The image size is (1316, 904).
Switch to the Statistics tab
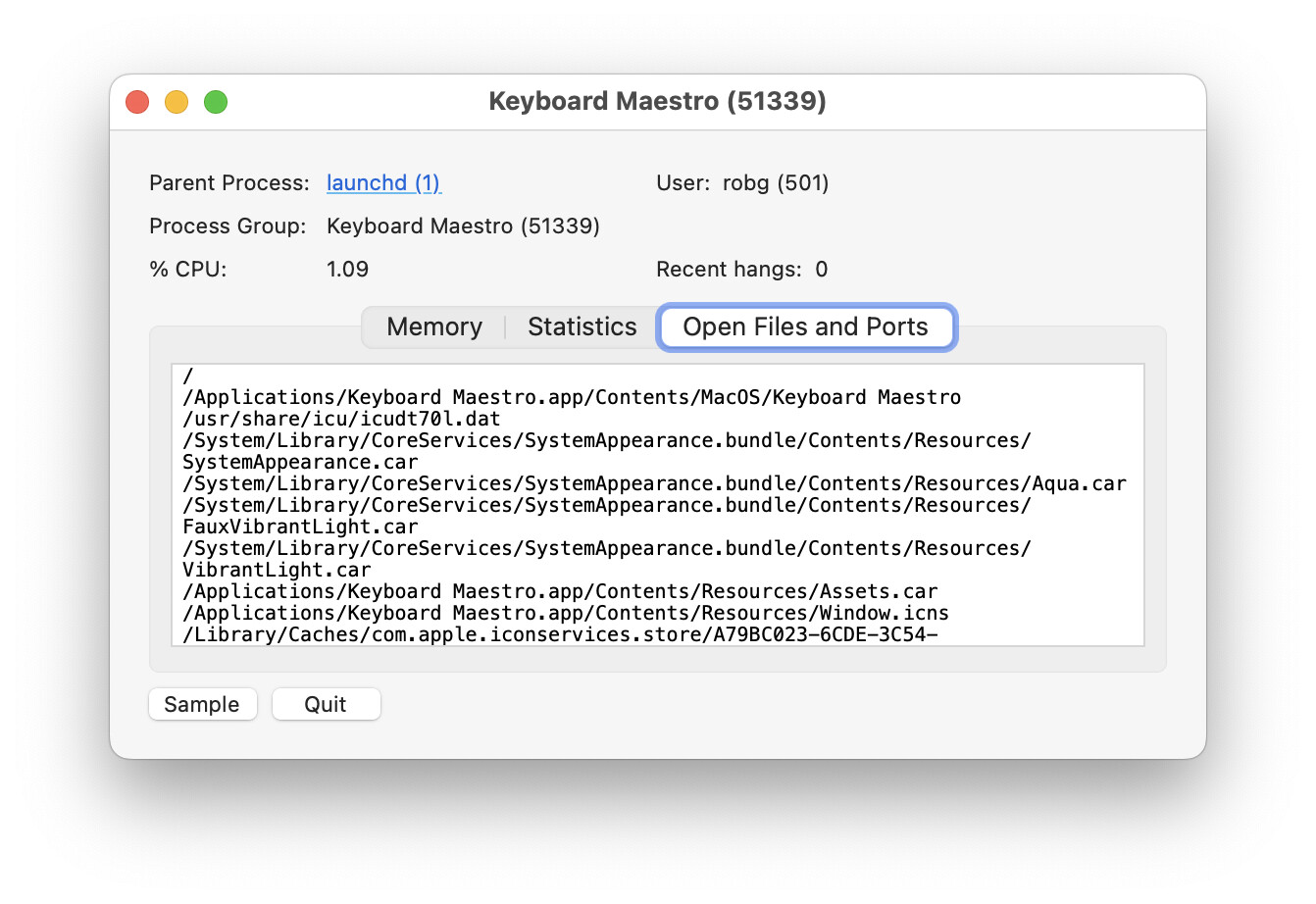pyautogui.click(x=582, y=326)
